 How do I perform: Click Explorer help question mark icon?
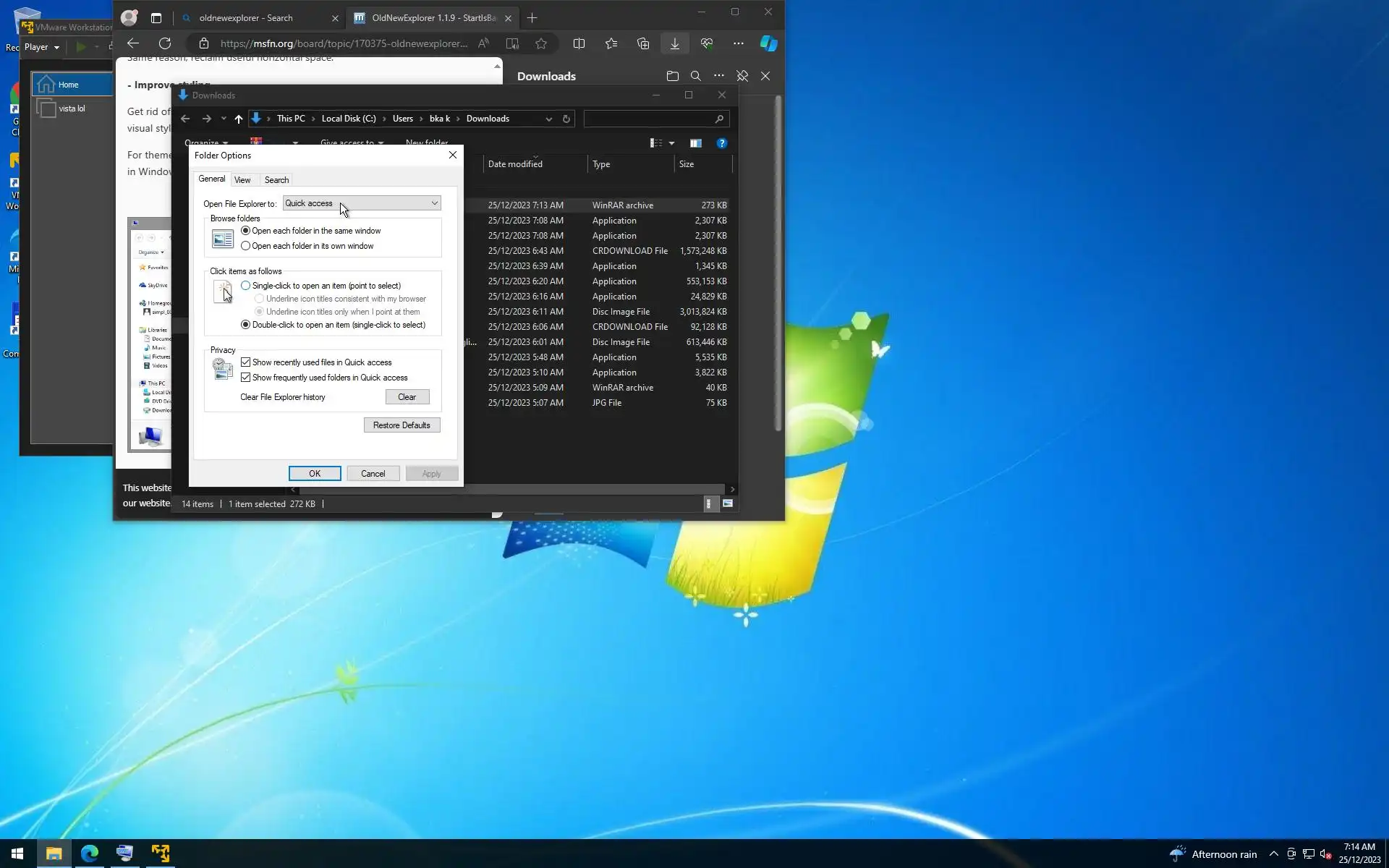click(x=721, y=143)
